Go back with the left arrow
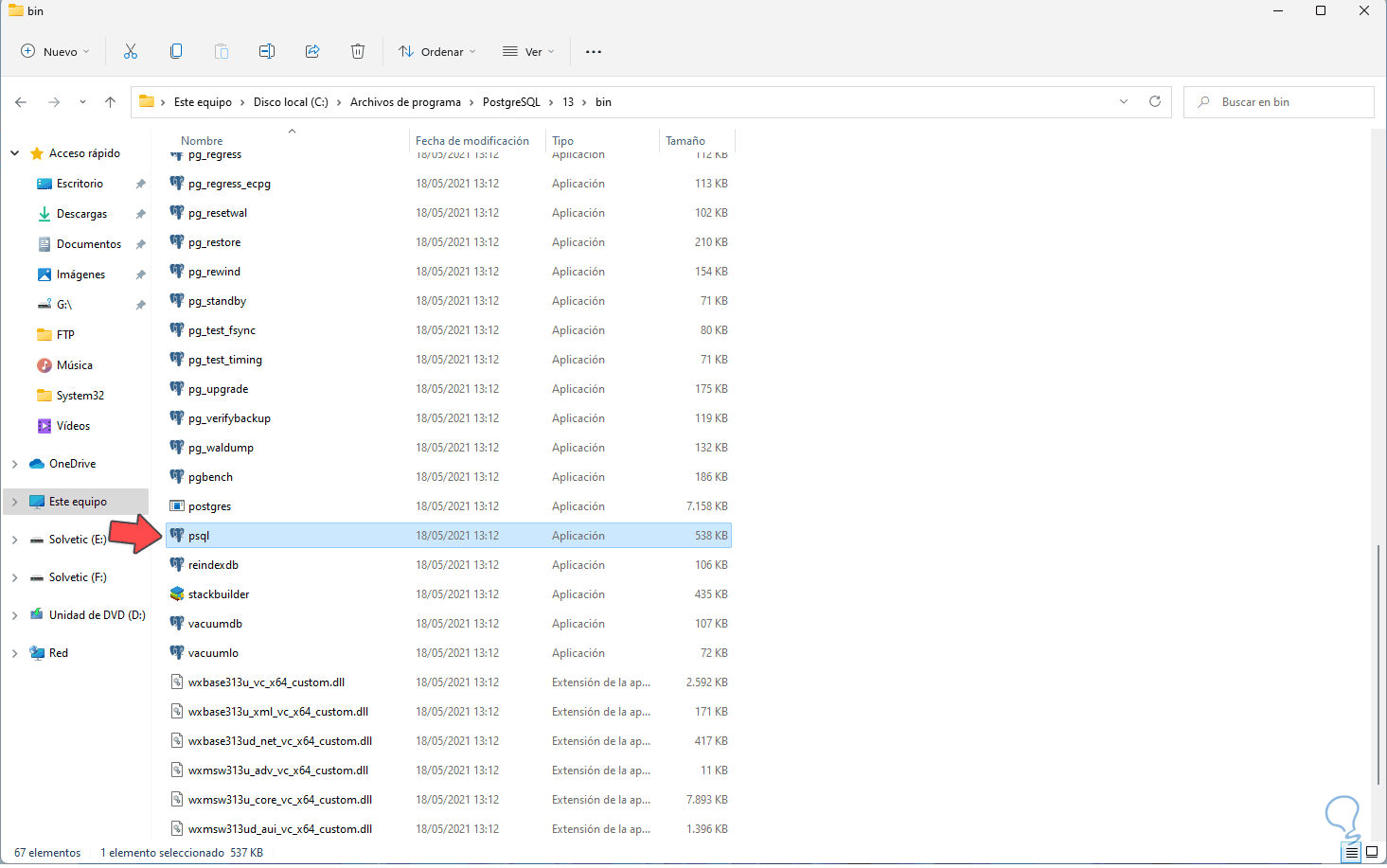 click(21, 102)
